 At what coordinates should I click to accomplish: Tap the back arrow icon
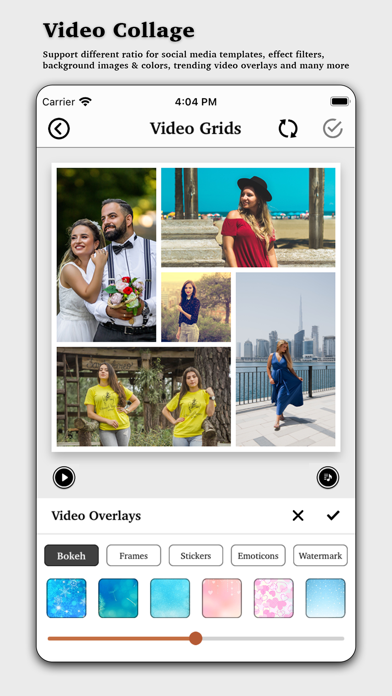(x=59, y=129)
